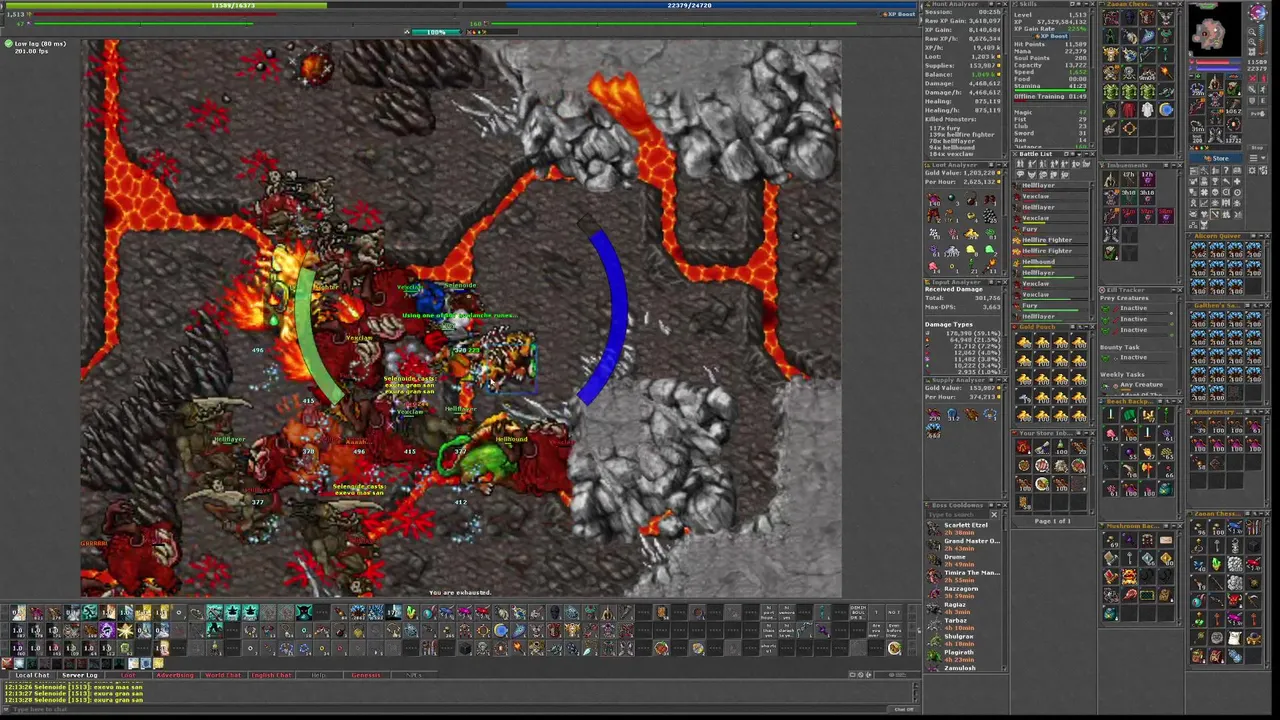Image resolution: width=1280 pixels, height=720 pixels.
Task: Select the white robe in Zaoan Chess box
Action: [x=1147, y=110]
